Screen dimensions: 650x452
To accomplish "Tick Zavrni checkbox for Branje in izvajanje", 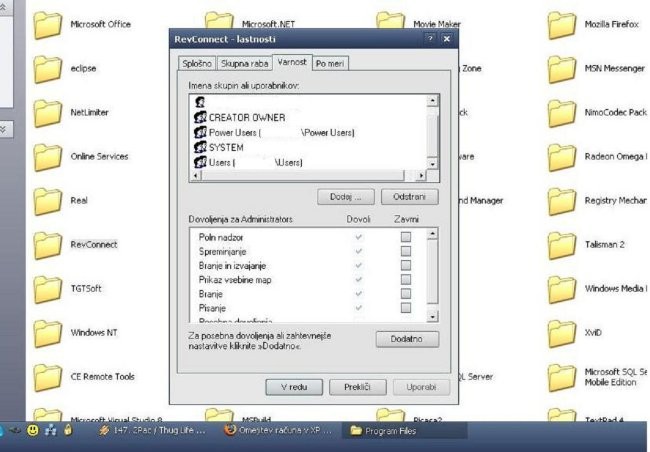I will pos(406,265).
